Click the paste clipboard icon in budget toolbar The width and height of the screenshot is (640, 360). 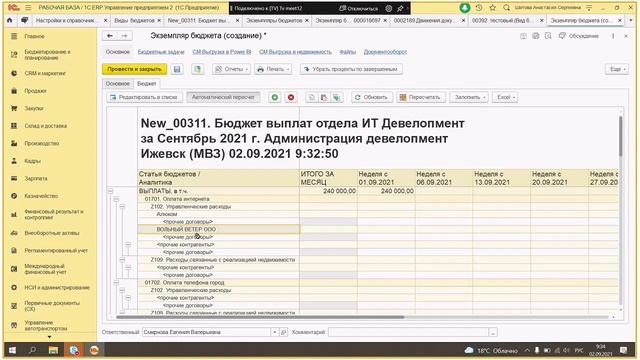324,97
